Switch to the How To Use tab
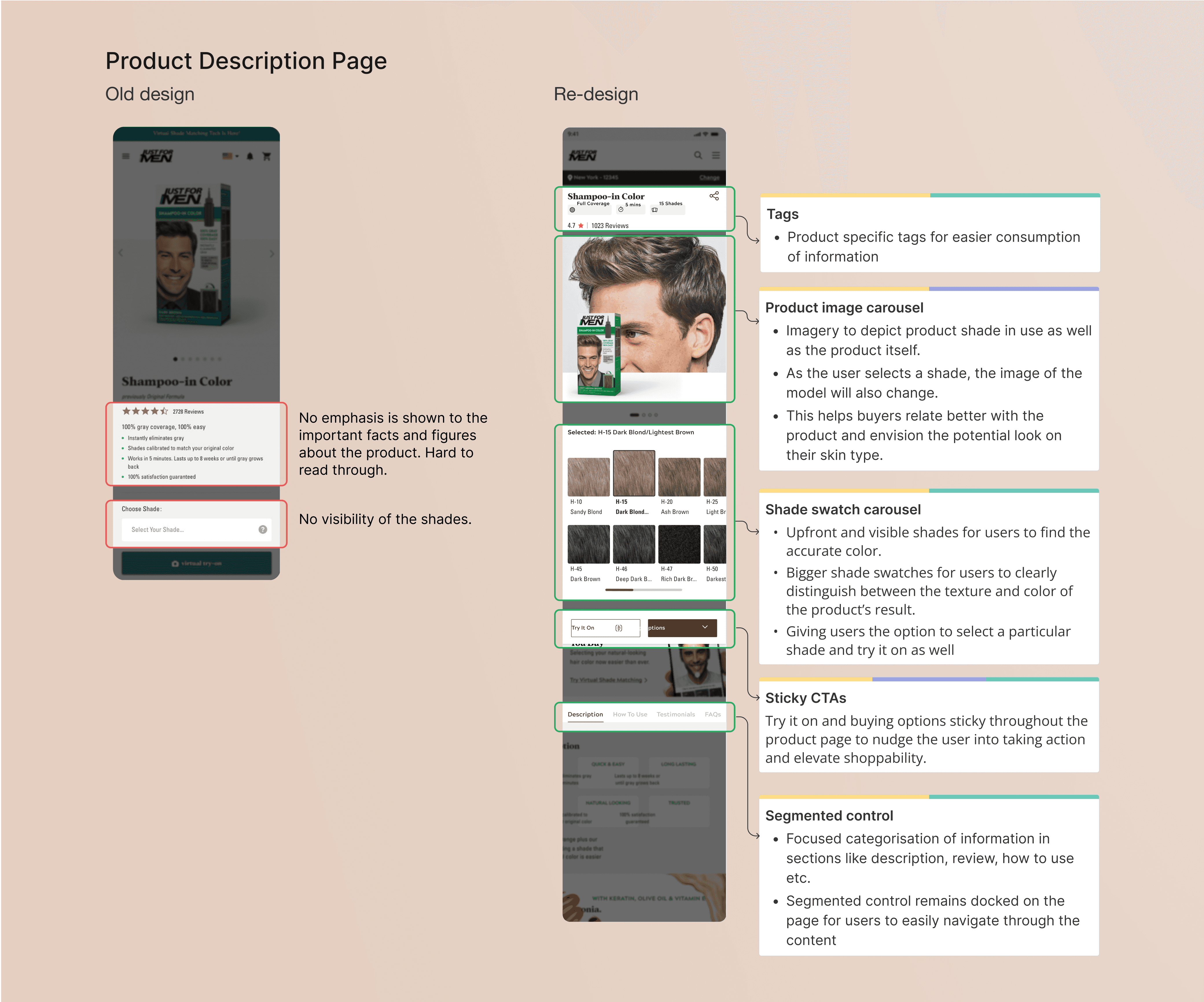1204x1002 pixels. pos(630,715)
